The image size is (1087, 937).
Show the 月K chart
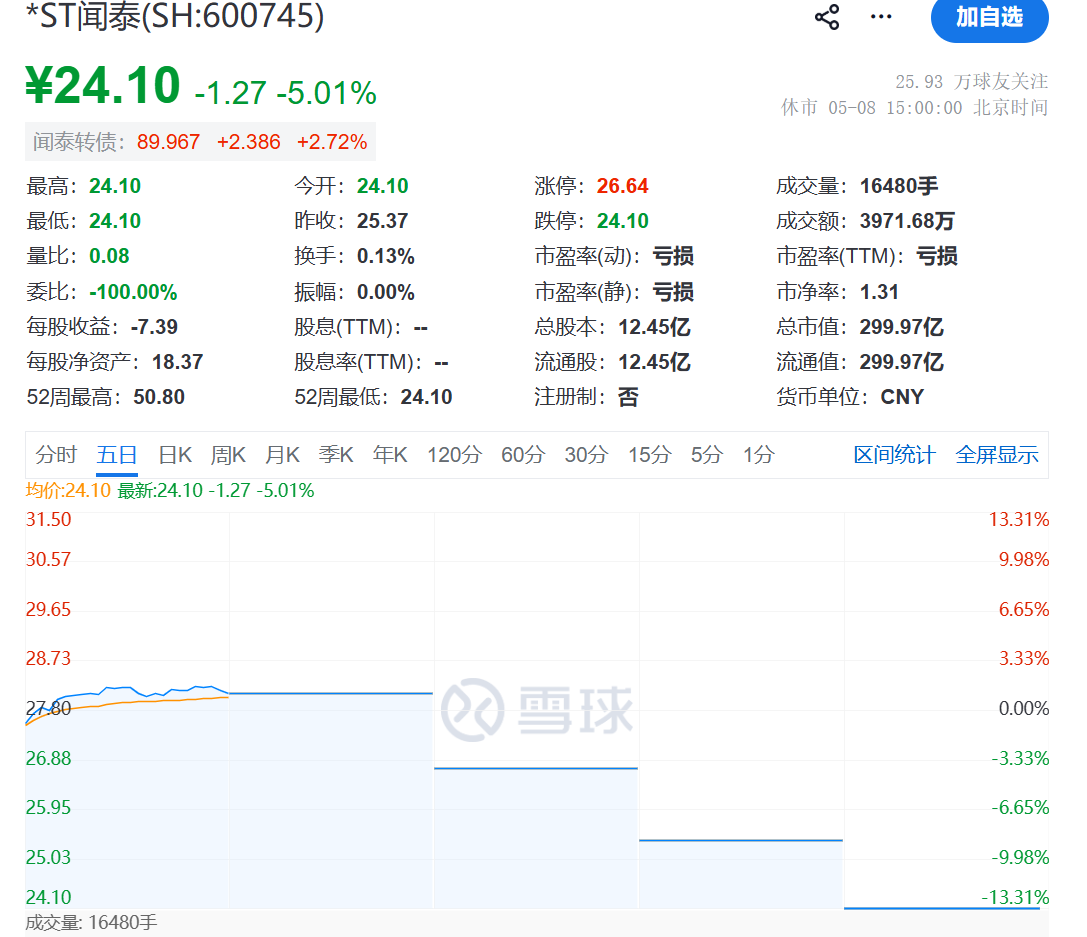coord(282,455)
